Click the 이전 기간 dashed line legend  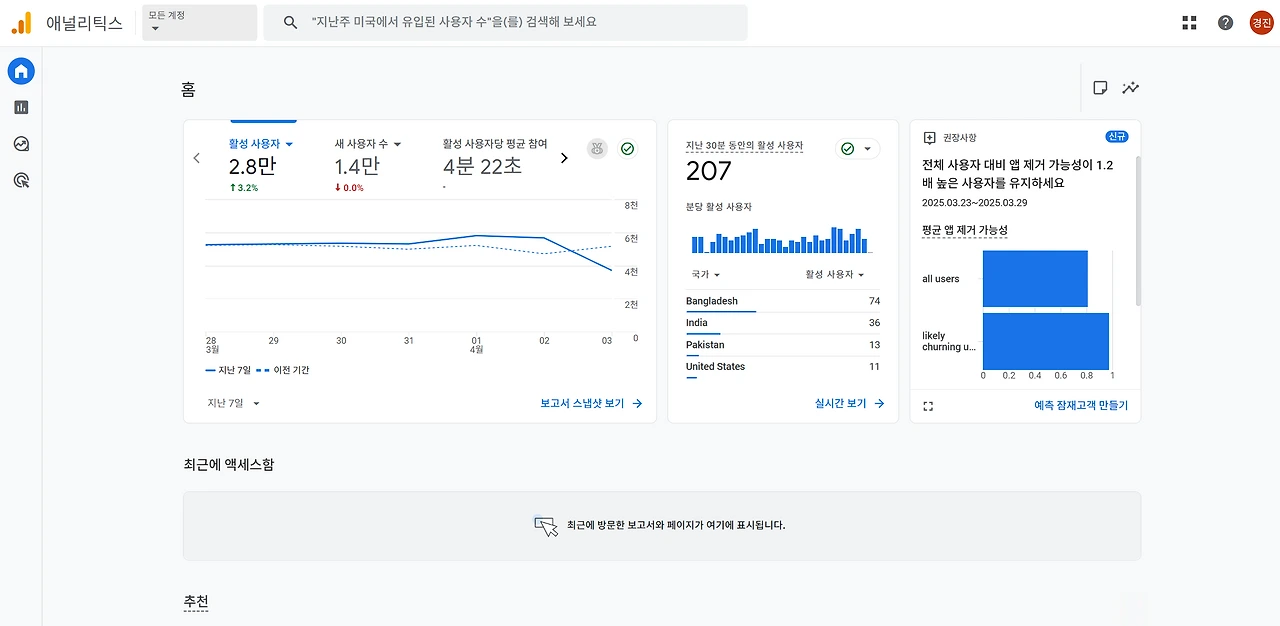coord(283,370)
